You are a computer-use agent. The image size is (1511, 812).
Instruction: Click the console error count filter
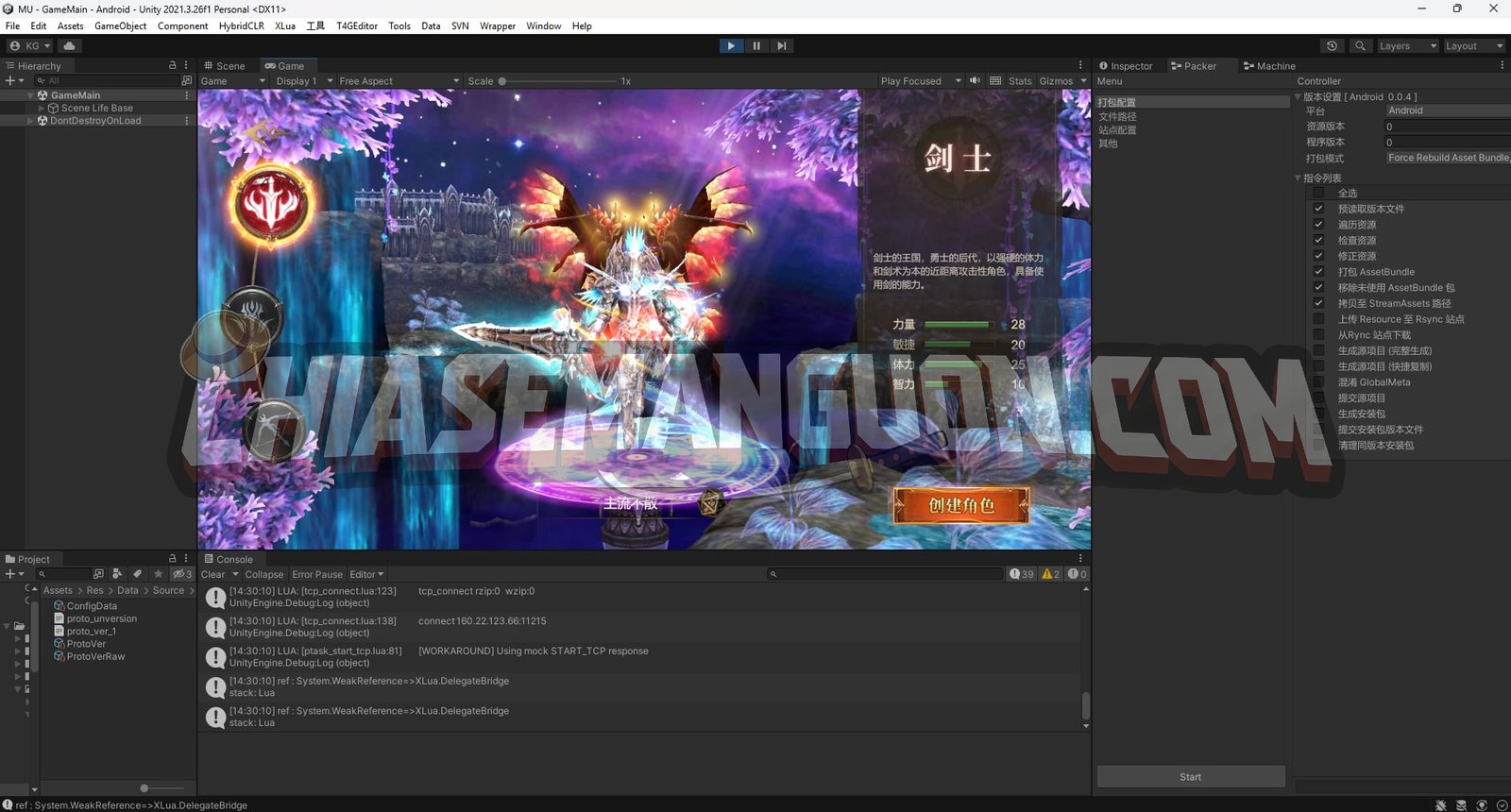point(1077,574)
